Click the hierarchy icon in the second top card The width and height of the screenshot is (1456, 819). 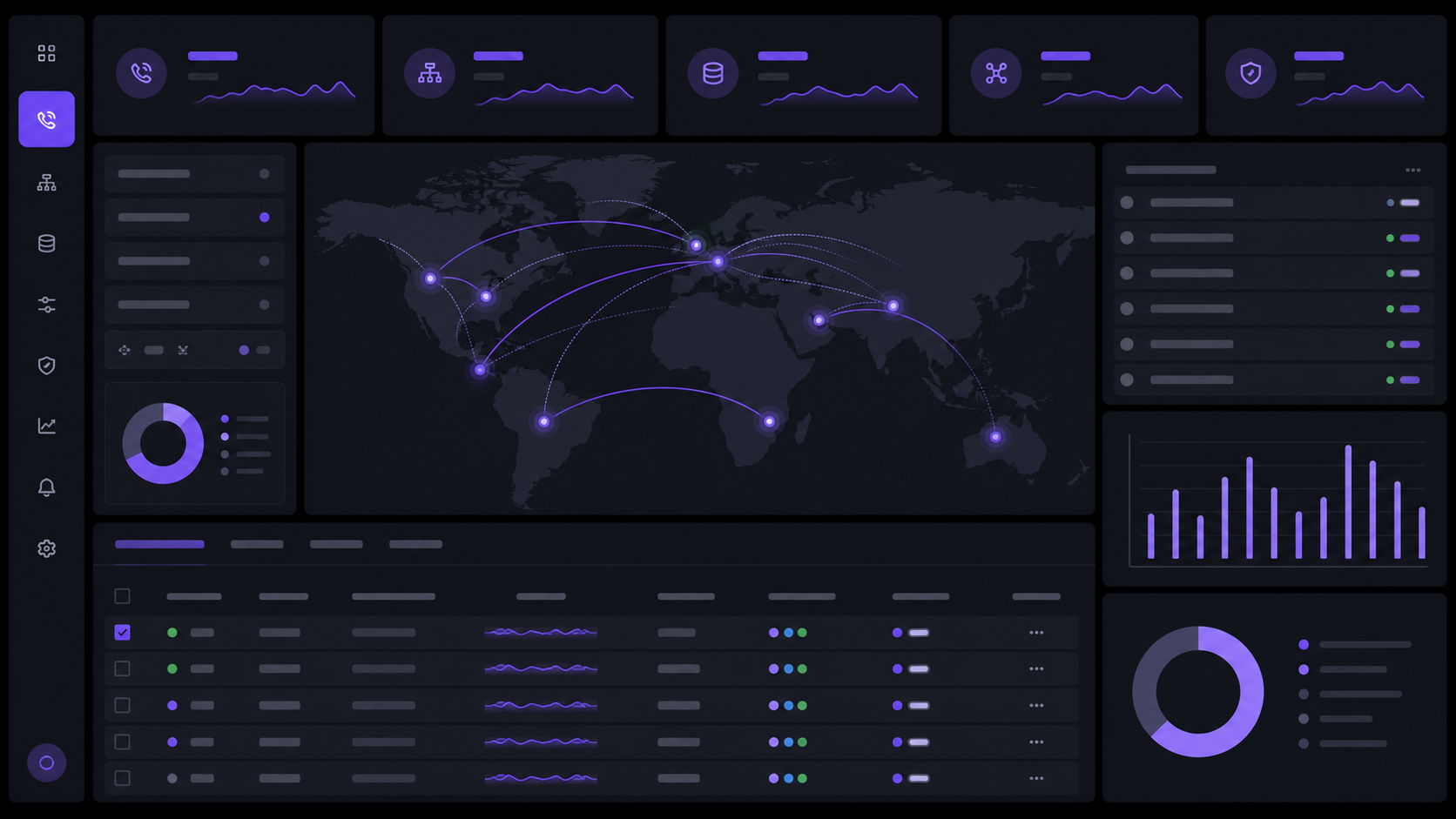[x=429, y=73]
